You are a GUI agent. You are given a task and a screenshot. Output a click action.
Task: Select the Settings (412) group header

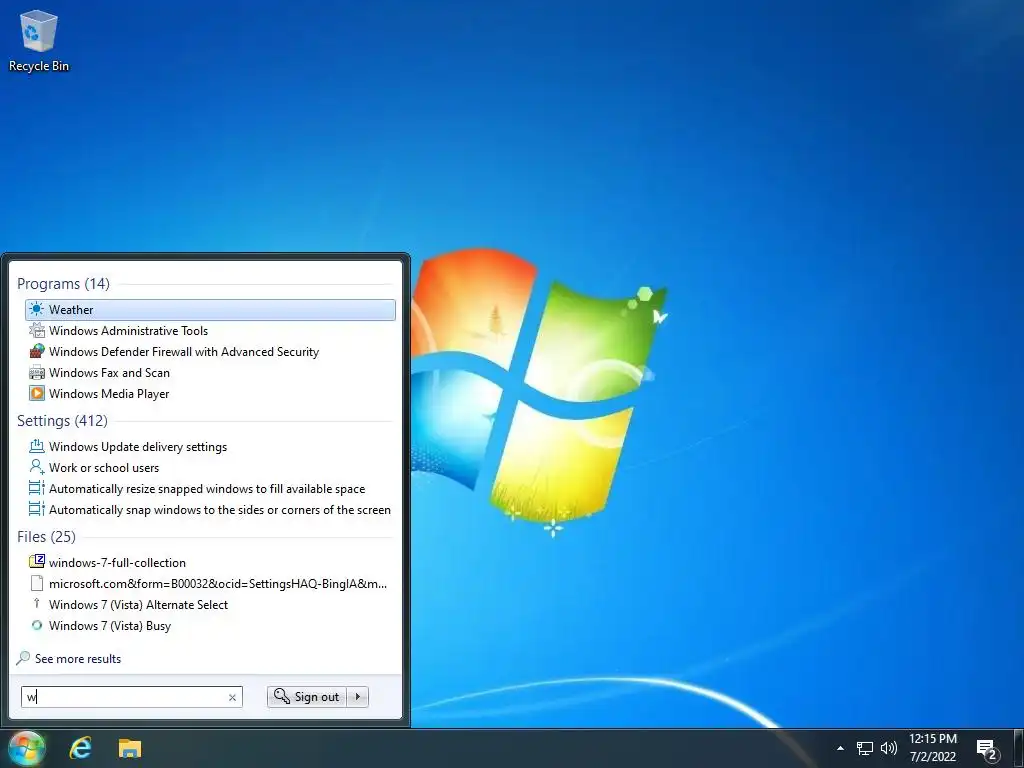click(x=62, y=421)
